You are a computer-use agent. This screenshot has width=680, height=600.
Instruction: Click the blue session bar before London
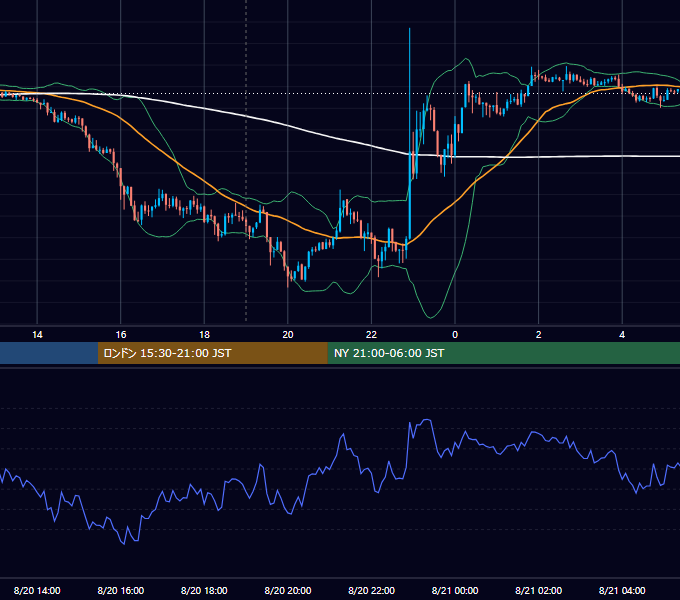tap(49, 353)
